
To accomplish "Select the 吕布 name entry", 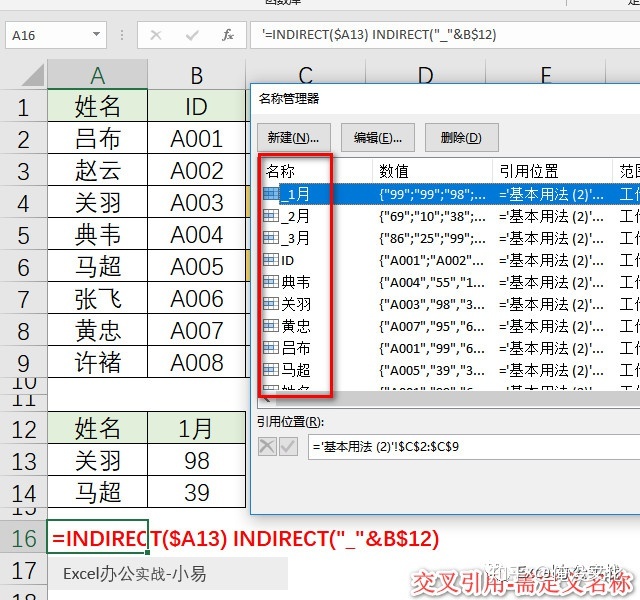I will (296, 348).
